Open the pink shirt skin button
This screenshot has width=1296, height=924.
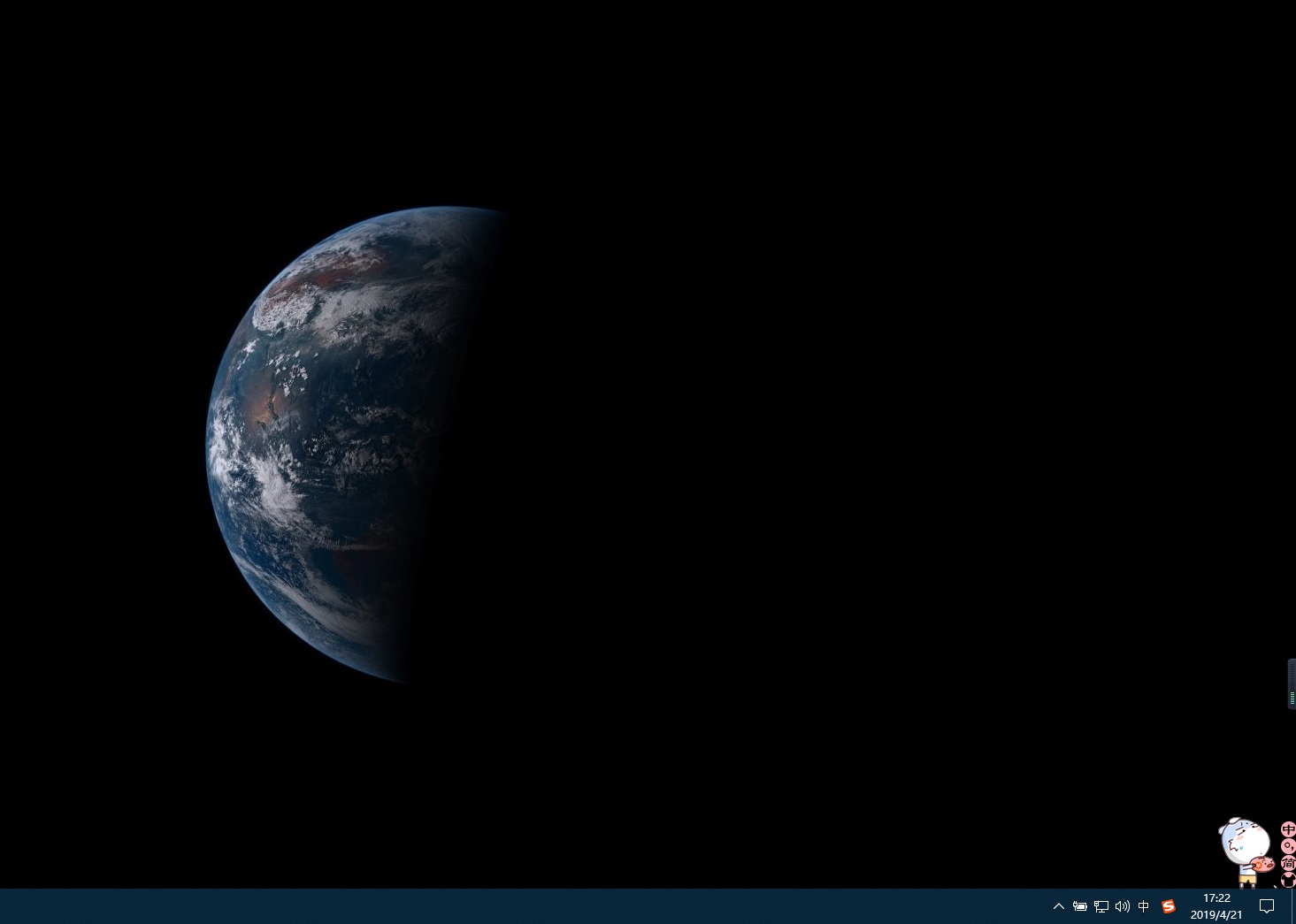1288,880
